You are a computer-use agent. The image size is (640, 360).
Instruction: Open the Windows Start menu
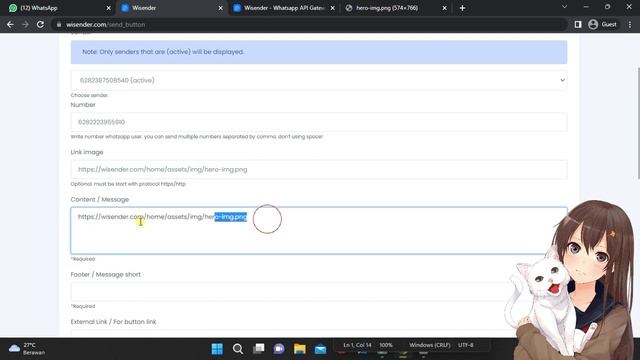[217, 349]
